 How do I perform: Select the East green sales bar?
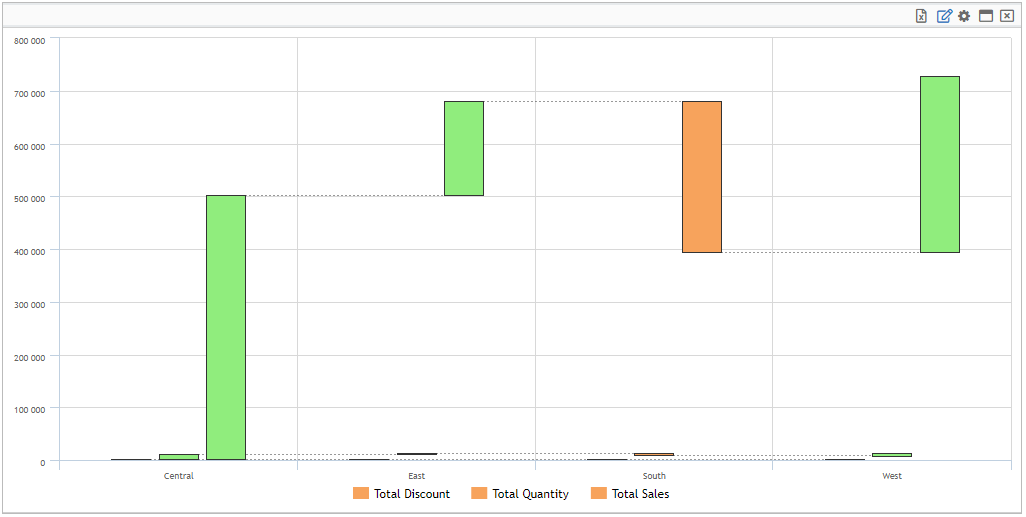(464, 148)
